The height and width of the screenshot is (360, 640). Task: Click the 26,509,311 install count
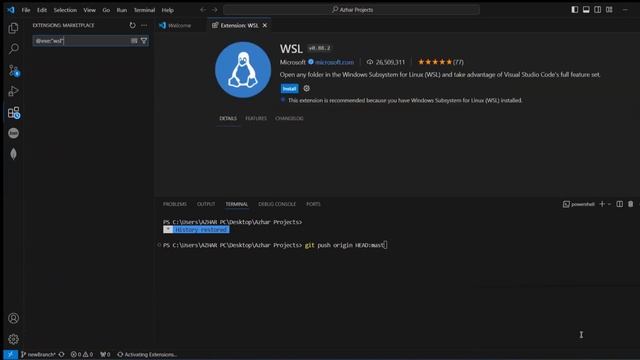point(386,62)
